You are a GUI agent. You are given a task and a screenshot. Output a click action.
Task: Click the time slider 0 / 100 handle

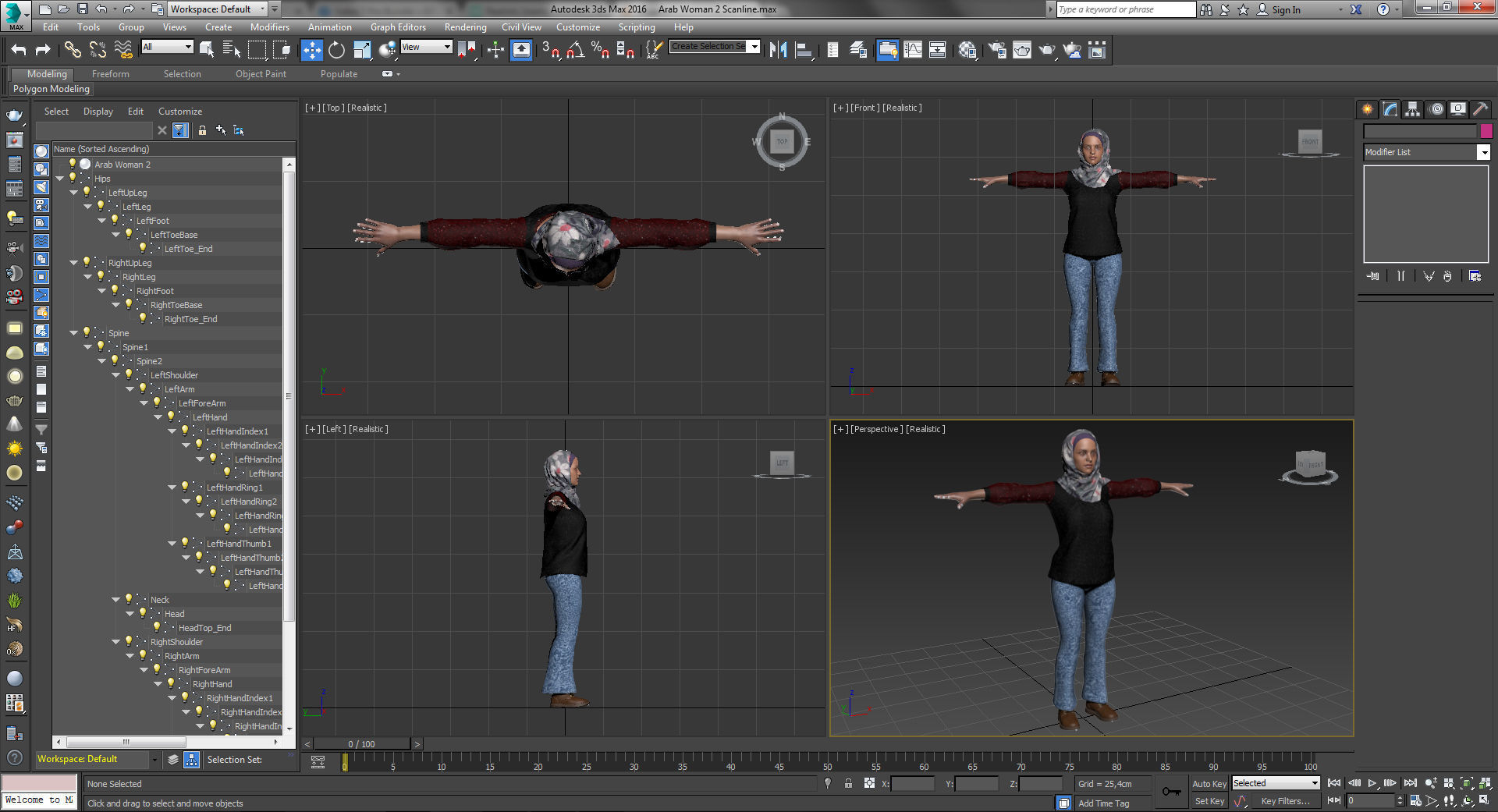pyautogui.click(x=362, y=744)
